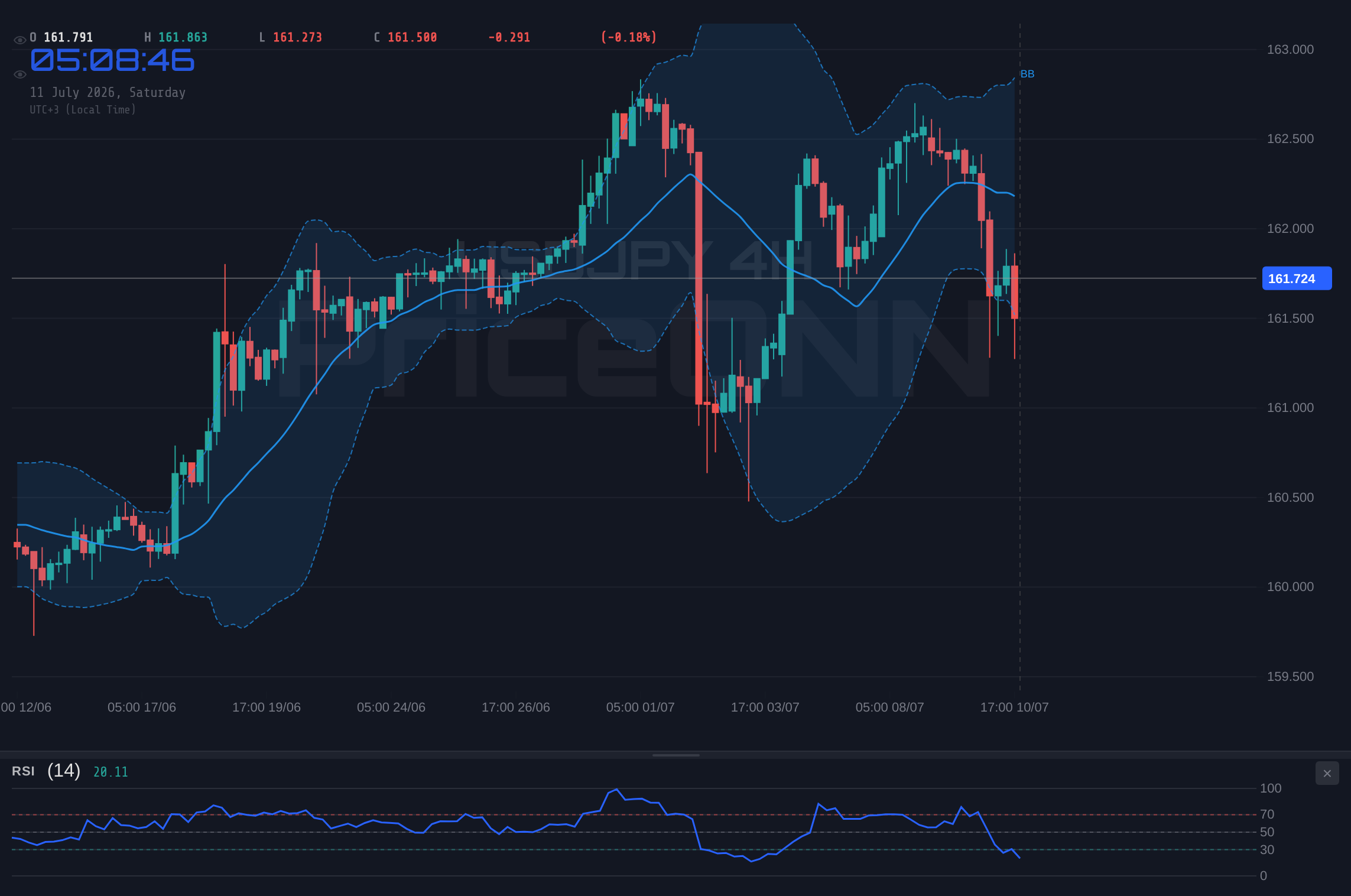
Task: Click the 160.500 price axis label
Action: point(1290,498)
